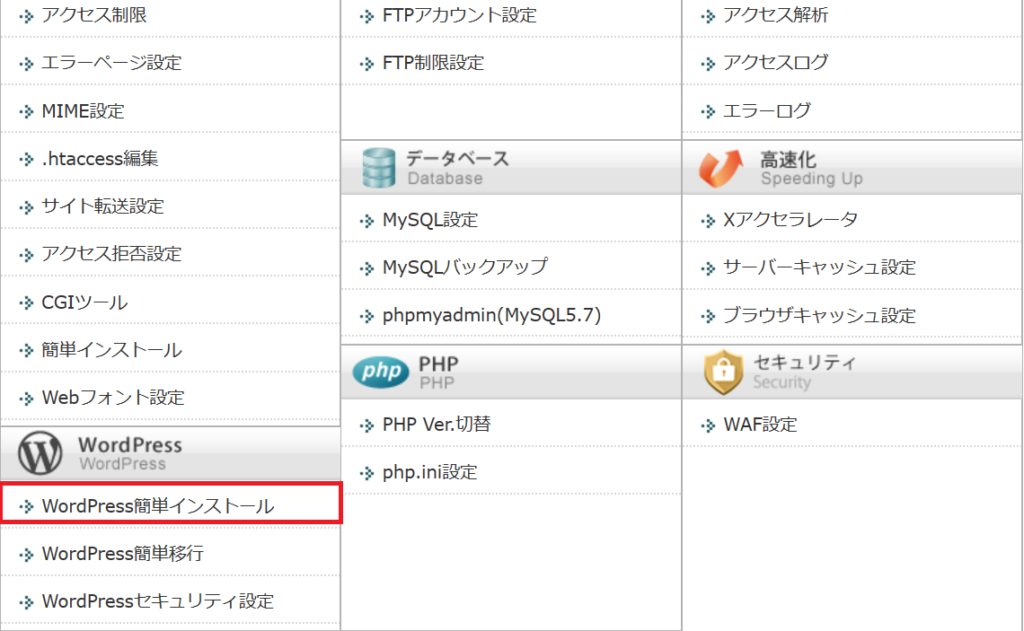Click the セキュリティ section header text
1024x631 pixels.
pyautogui.click(x=805, y=363)
